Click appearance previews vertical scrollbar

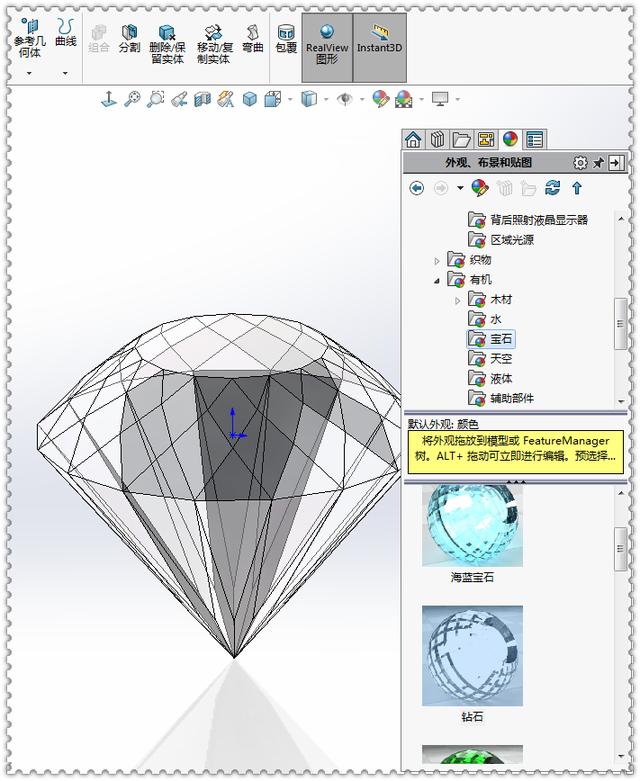coord(621,549)
